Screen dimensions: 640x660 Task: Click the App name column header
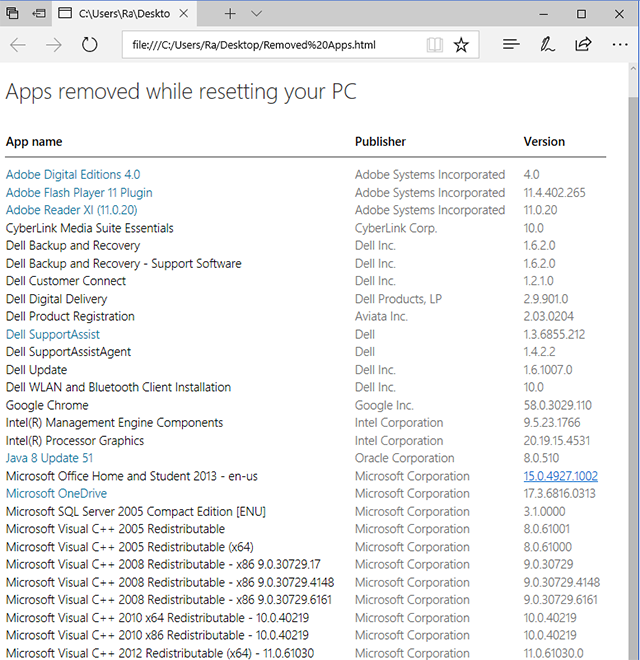pos(34,141)
